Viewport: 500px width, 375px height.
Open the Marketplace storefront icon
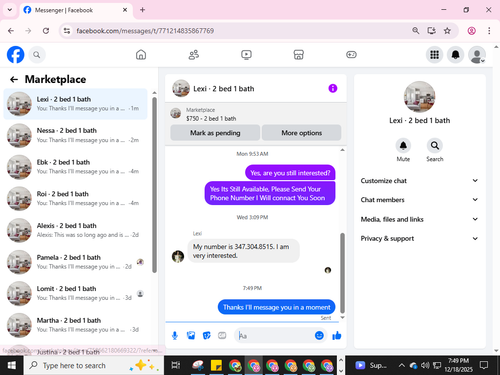pyautogui.click(x=299, y=55)
